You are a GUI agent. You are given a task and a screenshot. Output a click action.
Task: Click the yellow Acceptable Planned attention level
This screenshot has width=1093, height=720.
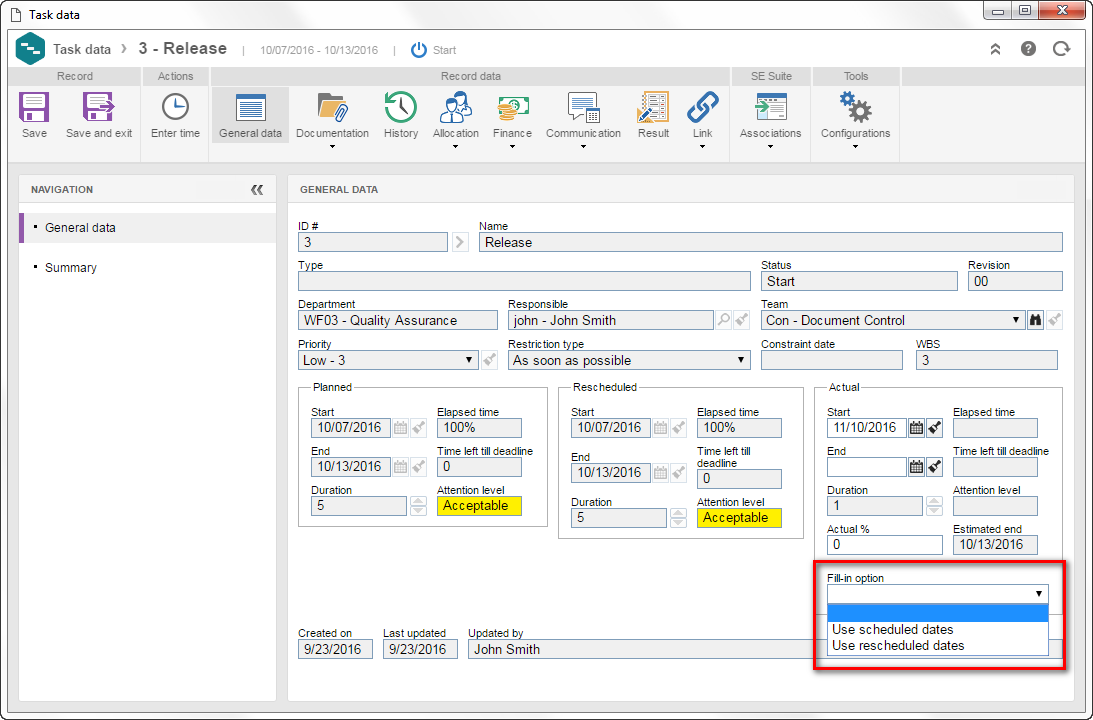pos(479,506)
